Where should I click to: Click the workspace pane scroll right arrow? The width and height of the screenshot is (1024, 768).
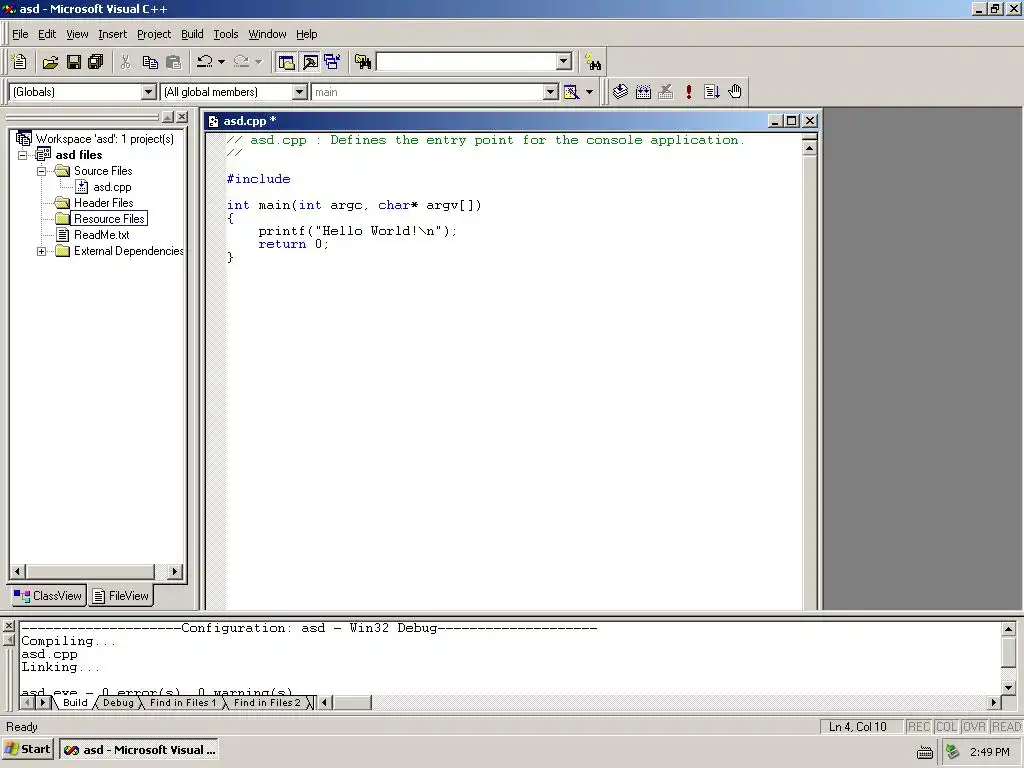pyautogui.click(x=174, y=571)
